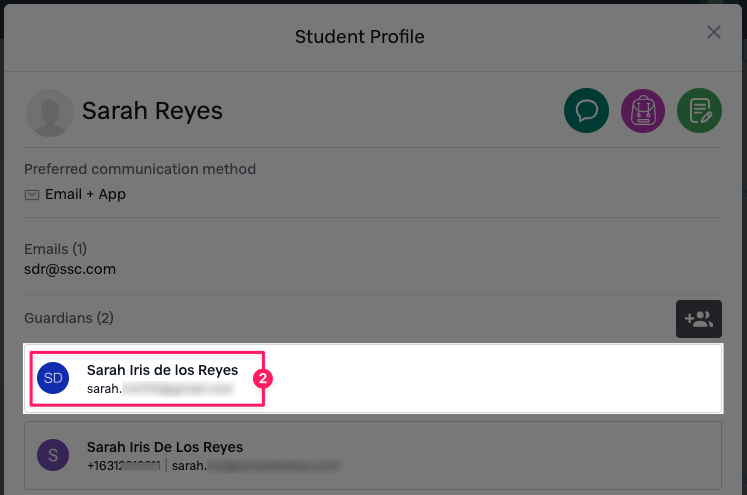Select the sdr@ssc.com email address

[70, 269]
